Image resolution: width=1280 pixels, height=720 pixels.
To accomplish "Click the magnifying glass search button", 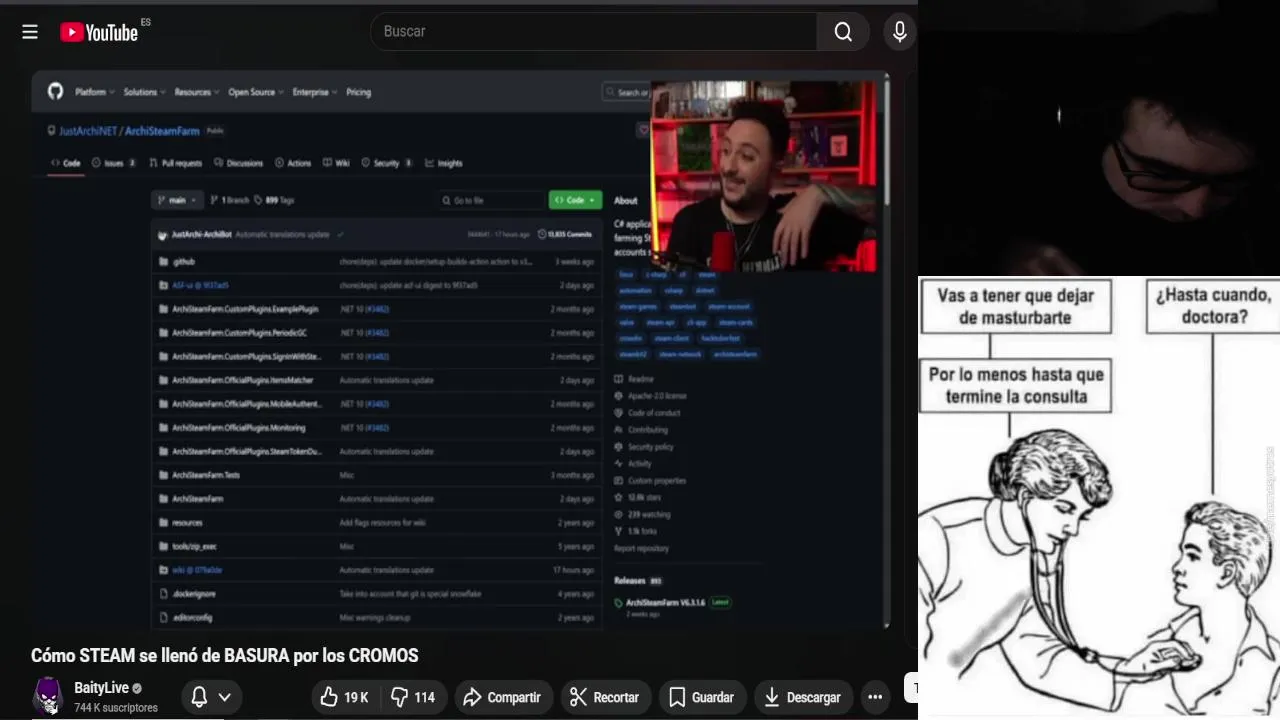I will [x=843, y=31].
